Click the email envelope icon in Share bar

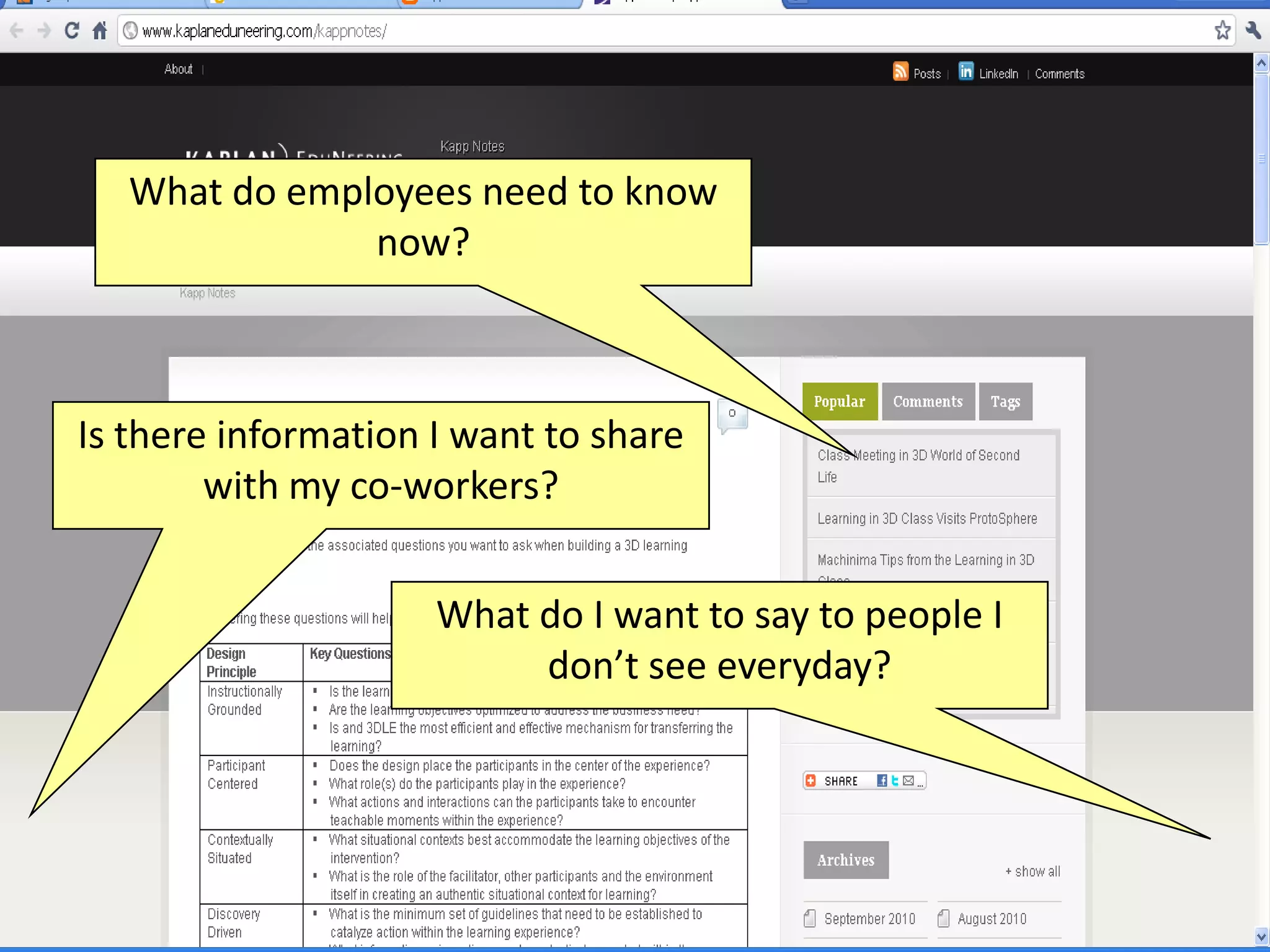click(908, 781)
